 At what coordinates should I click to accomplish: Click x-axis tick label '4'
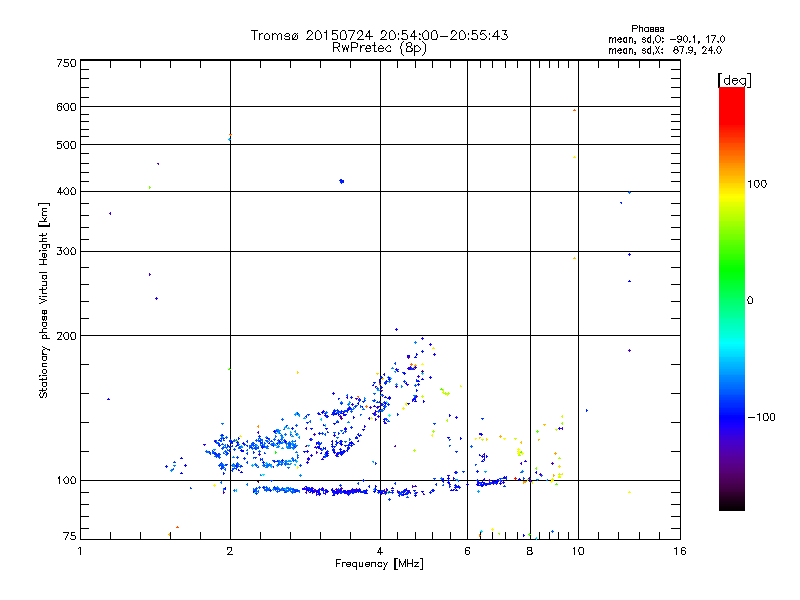[380, 551]
